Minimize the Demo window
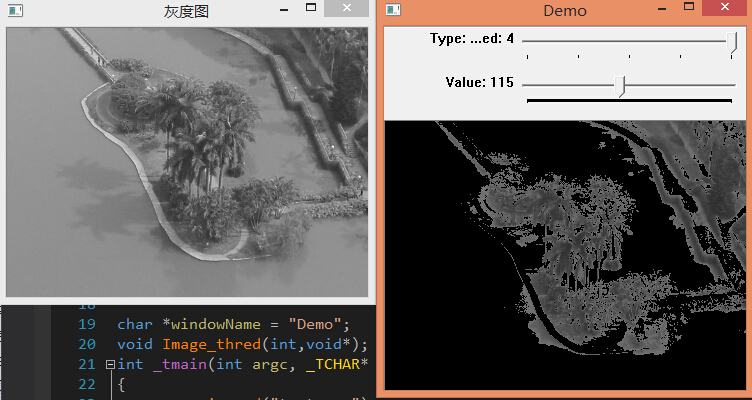This screenshot has height=400, width=752. pos(662,9)
